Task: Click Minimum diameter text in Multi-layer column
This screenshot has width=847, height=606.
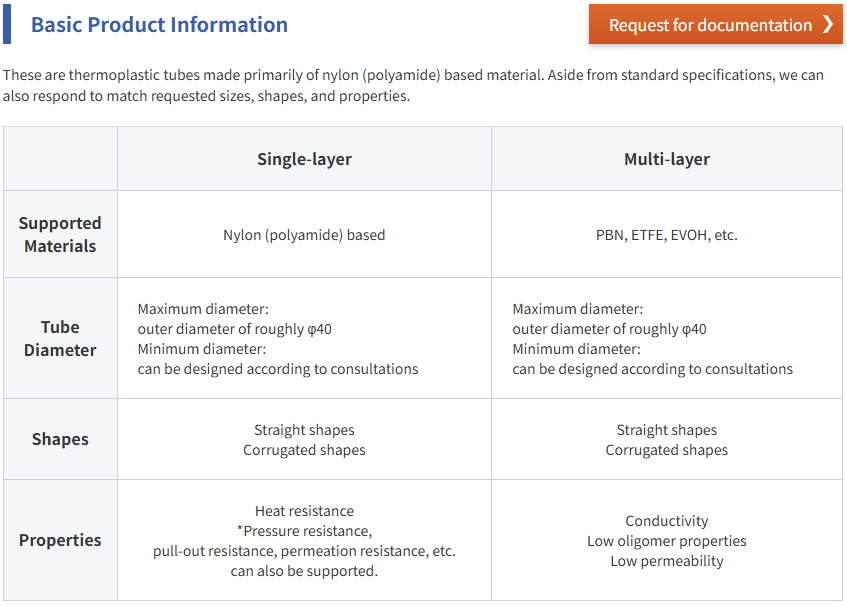Action: click(577, 349)
